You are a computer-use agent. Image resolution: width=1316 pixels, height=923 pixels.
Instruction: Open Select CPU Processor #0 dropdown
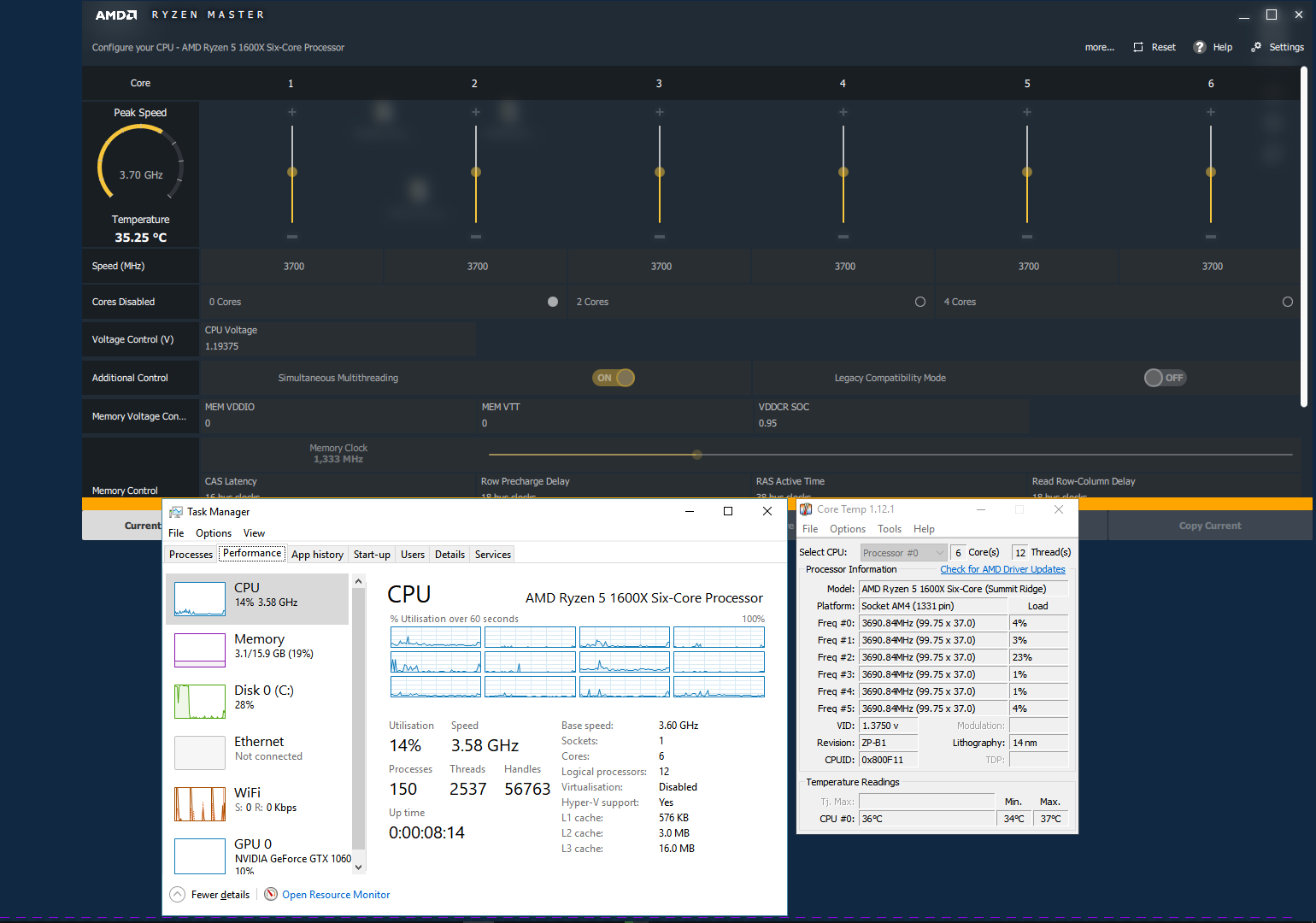click(903, 553)
